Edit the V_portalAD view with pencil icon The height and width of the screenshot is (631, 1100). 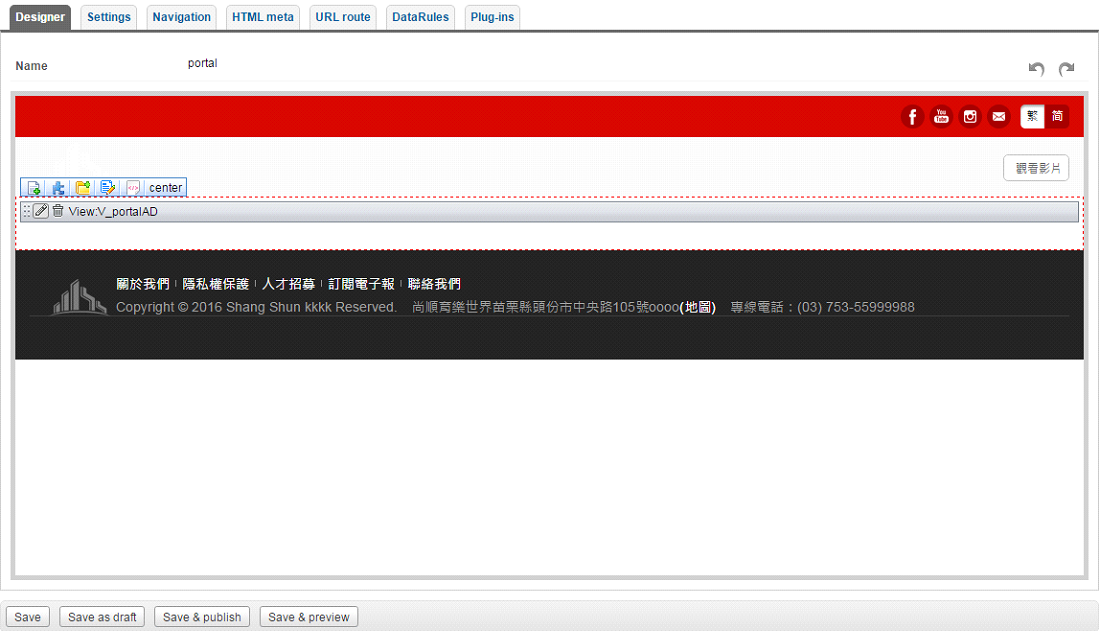[41, 211]
